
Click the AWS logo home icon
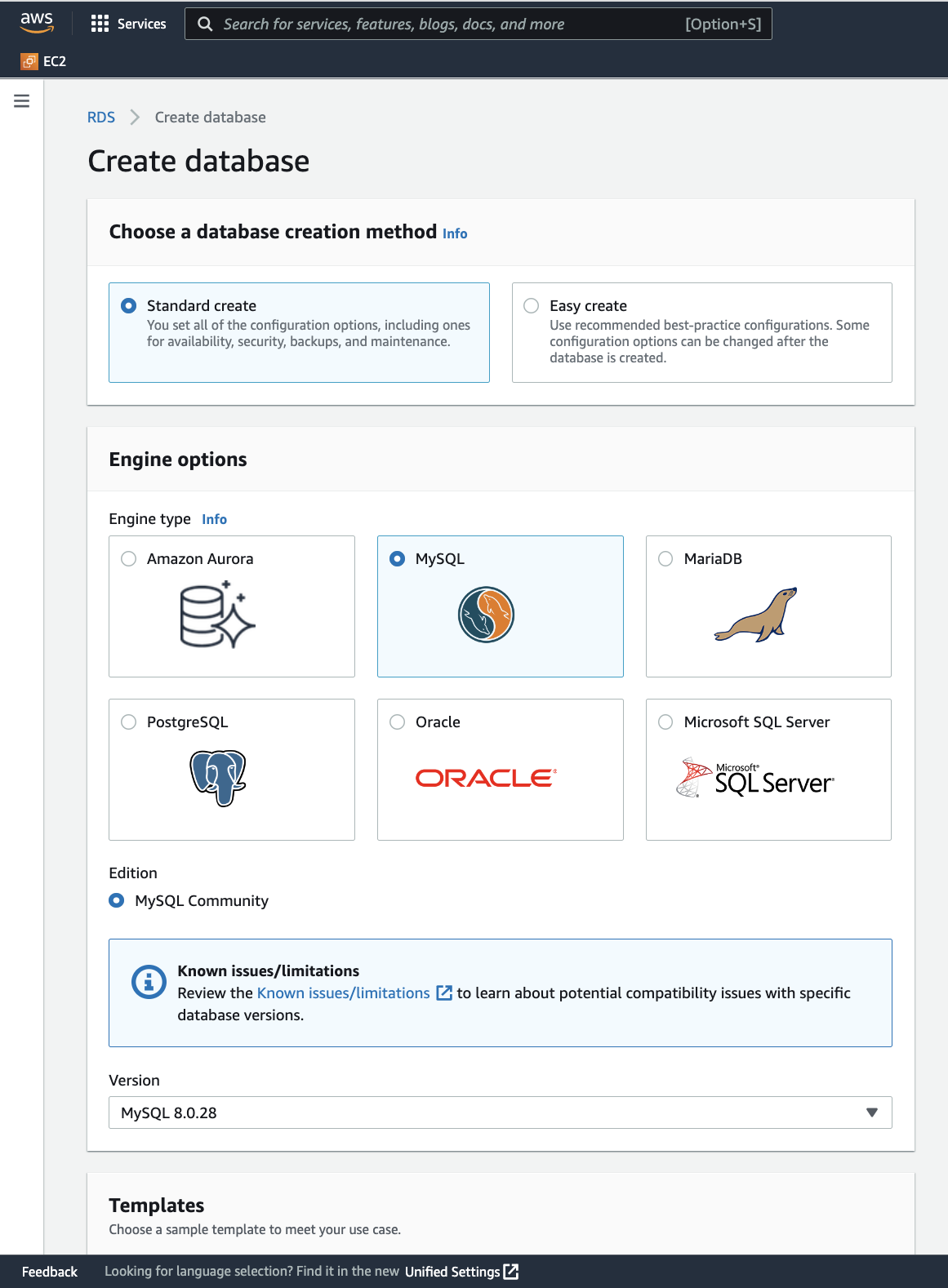tap(37, 23)
